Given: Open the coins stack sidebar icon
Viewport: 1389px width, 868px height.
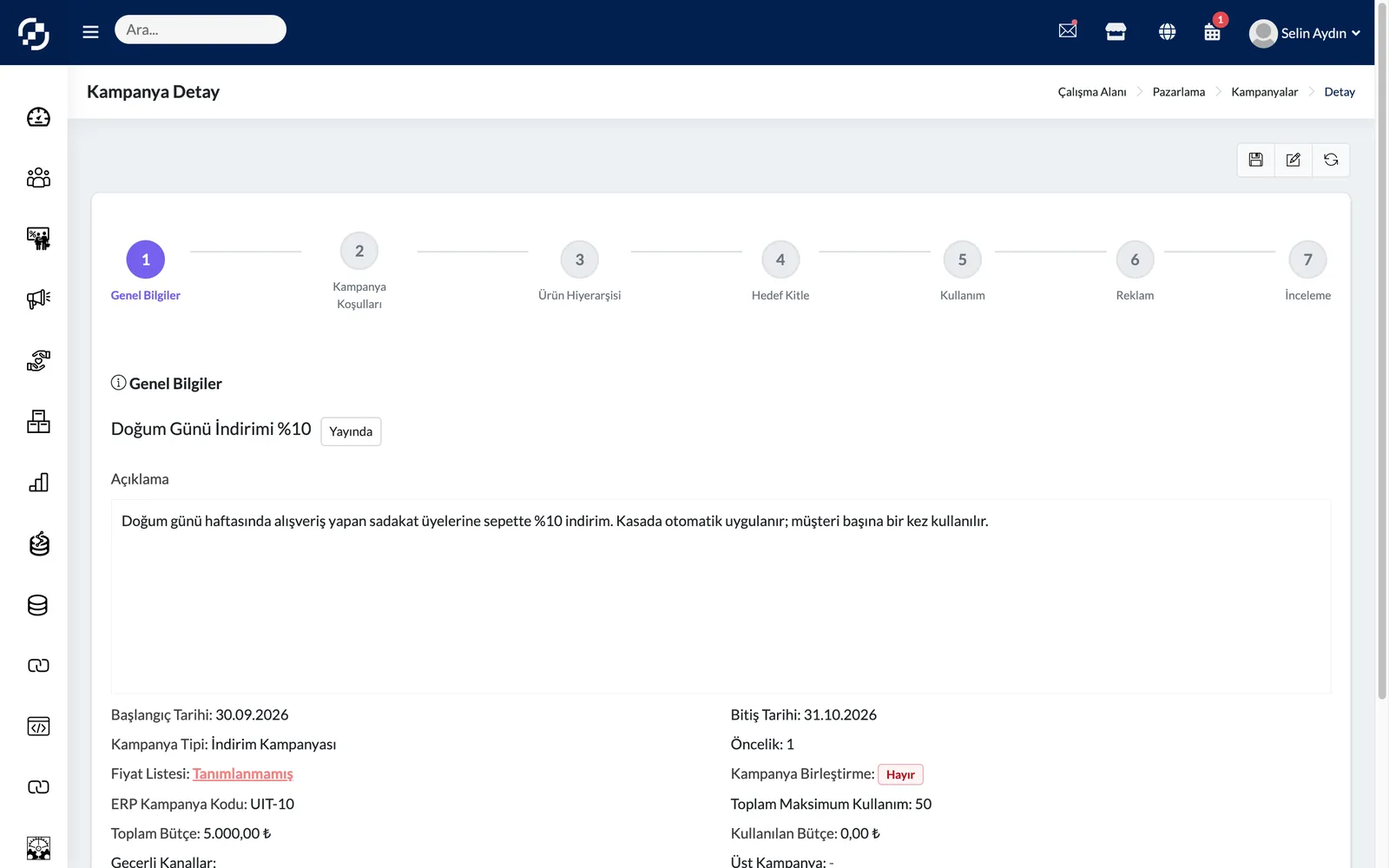Looking at the screenshot, I should (38, 543).
